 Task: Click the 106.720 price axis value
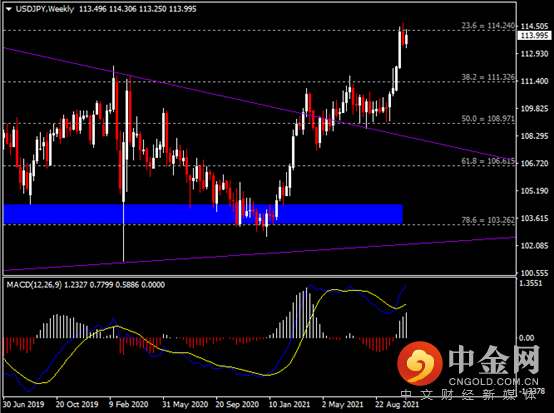click(535, 163)
